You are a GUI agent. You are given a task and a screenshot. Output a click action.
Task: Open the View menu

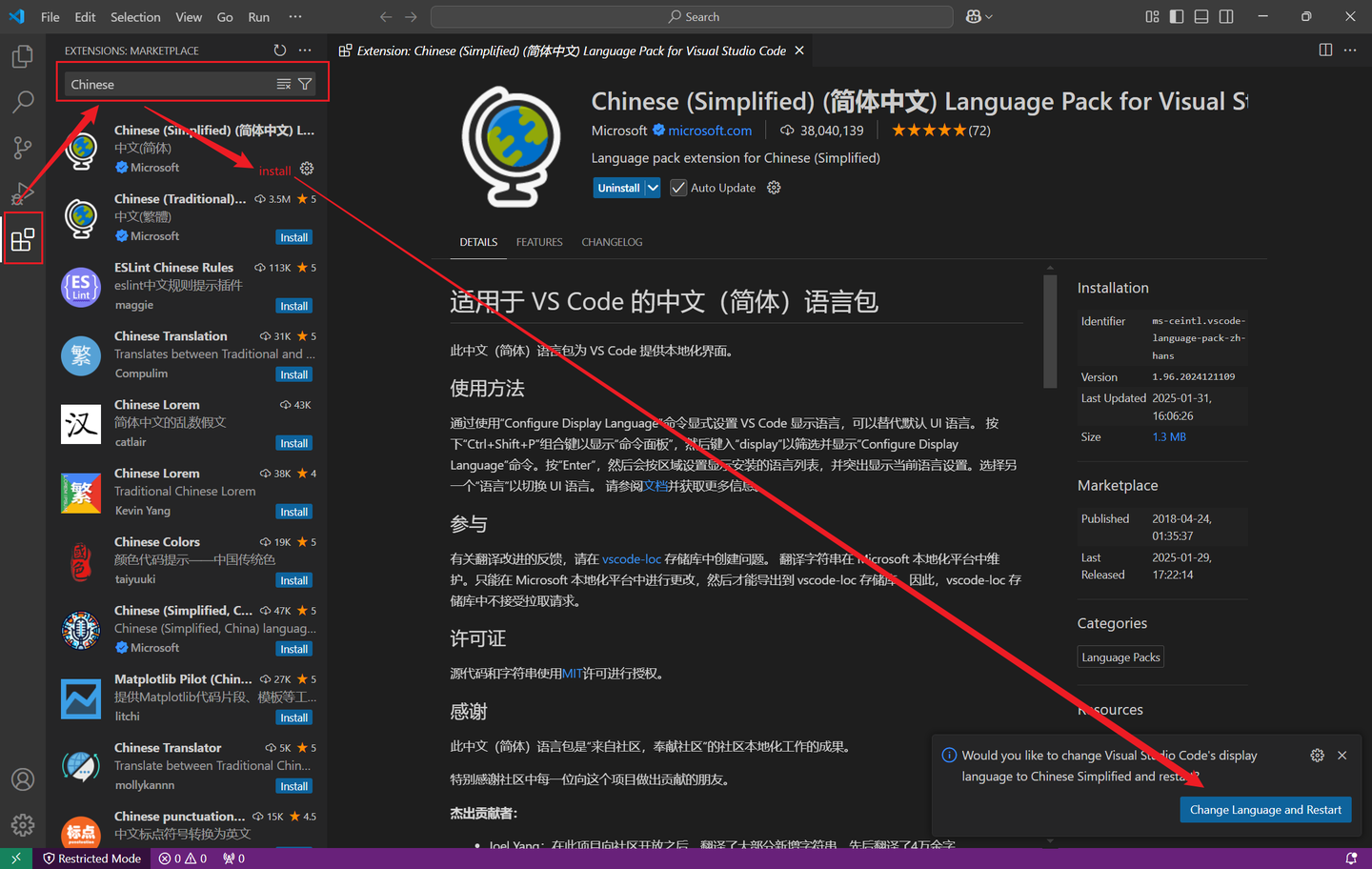(x=189, y=17)
